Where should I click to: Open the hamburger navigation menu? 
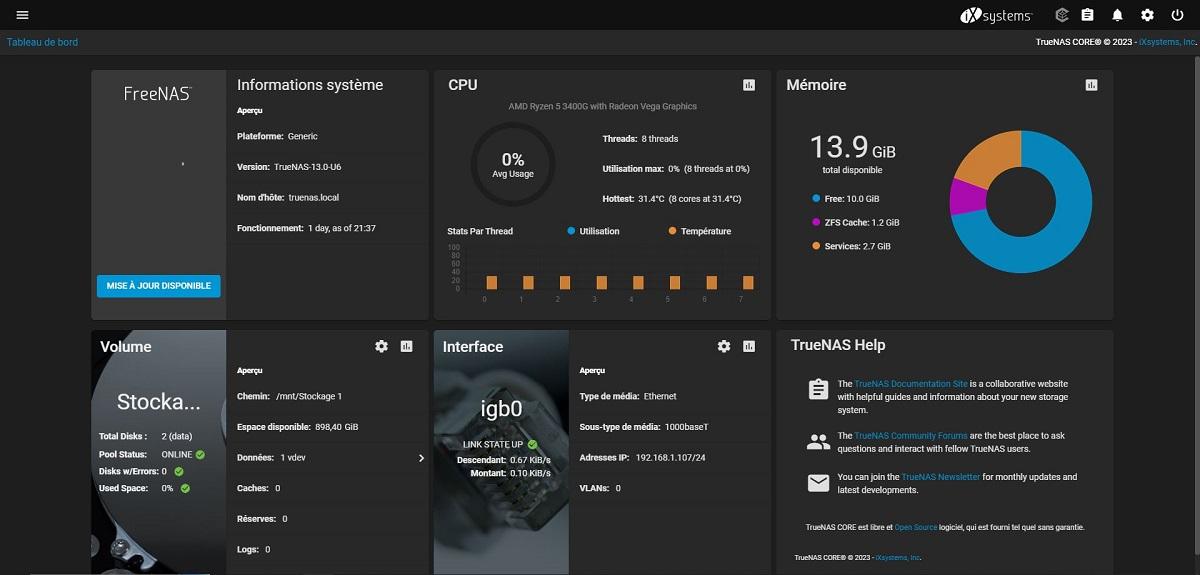point(22,15)
